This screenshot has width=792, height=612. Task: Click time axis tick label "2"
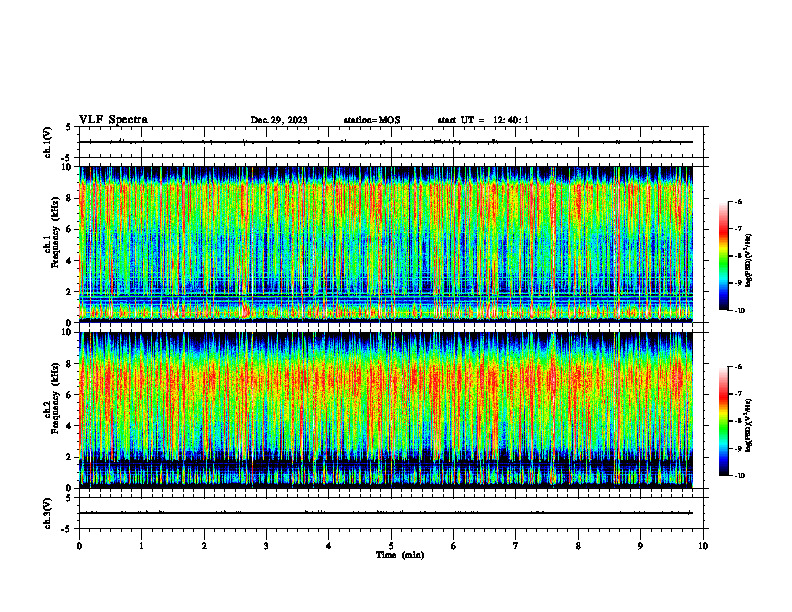point(204,546)
